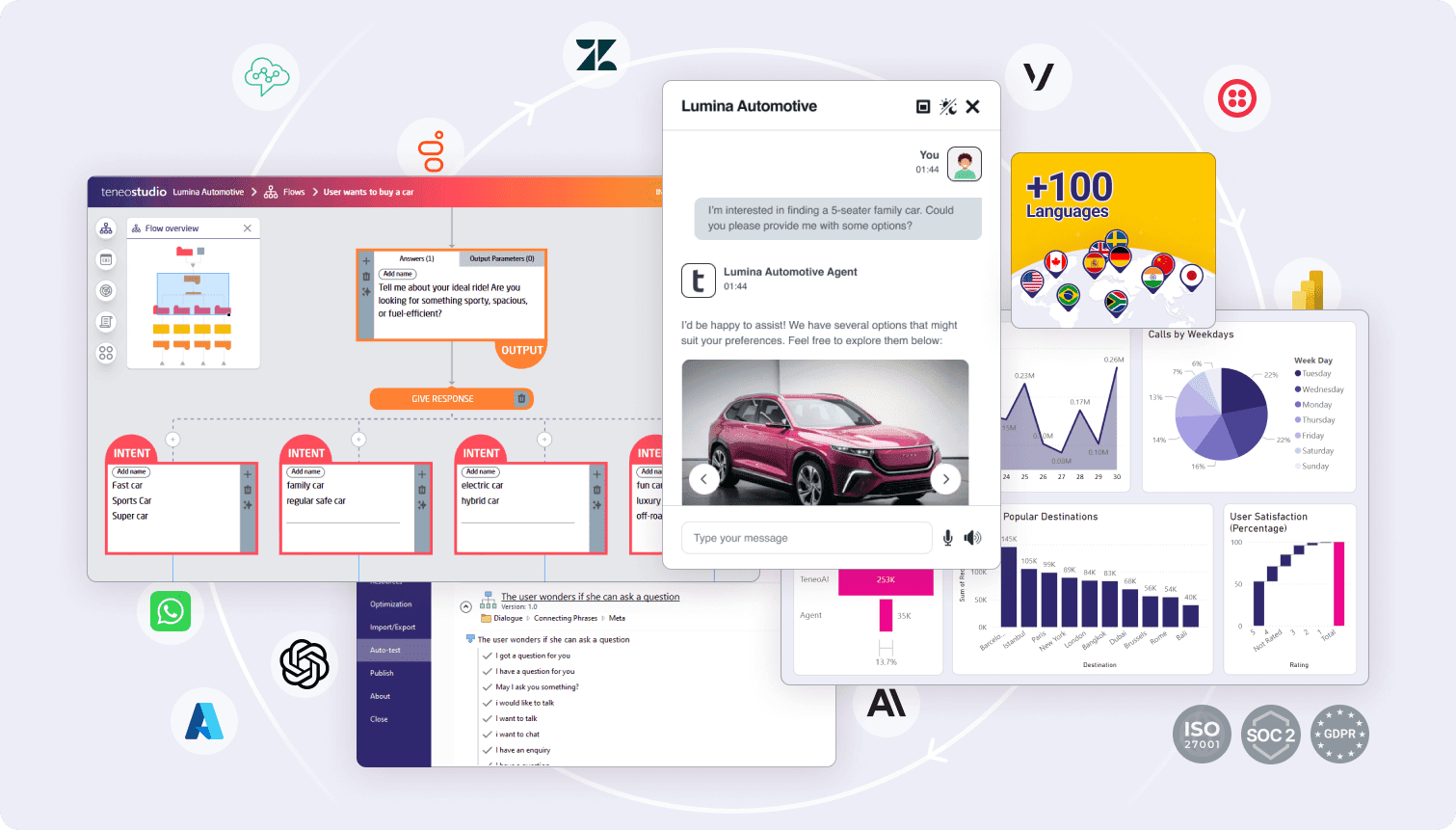Click the OpenAI logo icon
Screen dimensions: 1456x830
pyautogui.click(x=304, y=664)
